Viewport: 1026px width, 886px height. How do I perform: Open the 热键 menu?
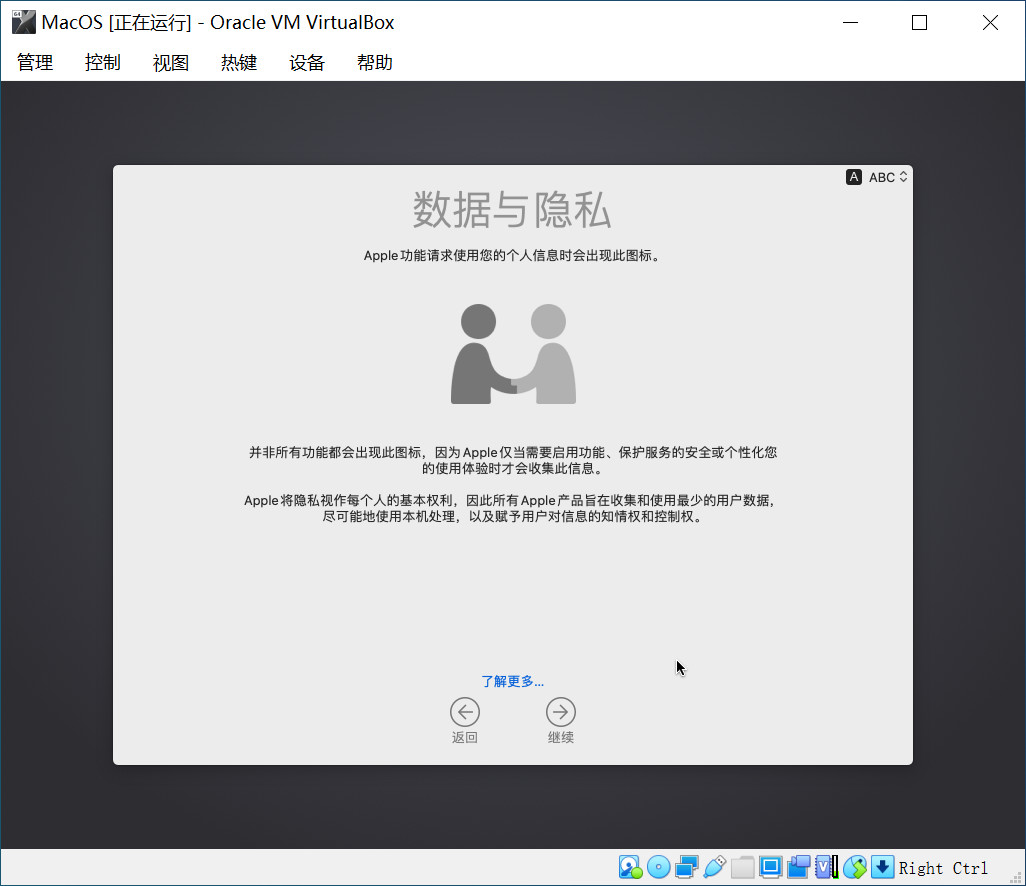pos(239,63)
